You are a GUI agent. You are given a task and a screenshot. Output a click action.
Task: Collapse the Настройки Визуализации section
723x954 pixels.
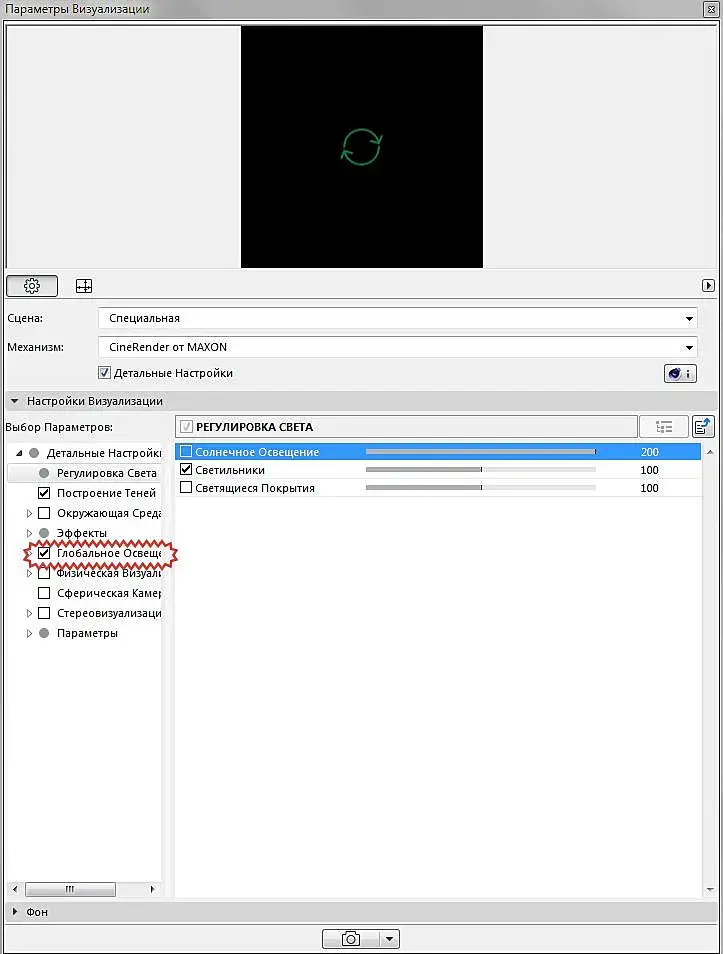[x=15, y=401]
